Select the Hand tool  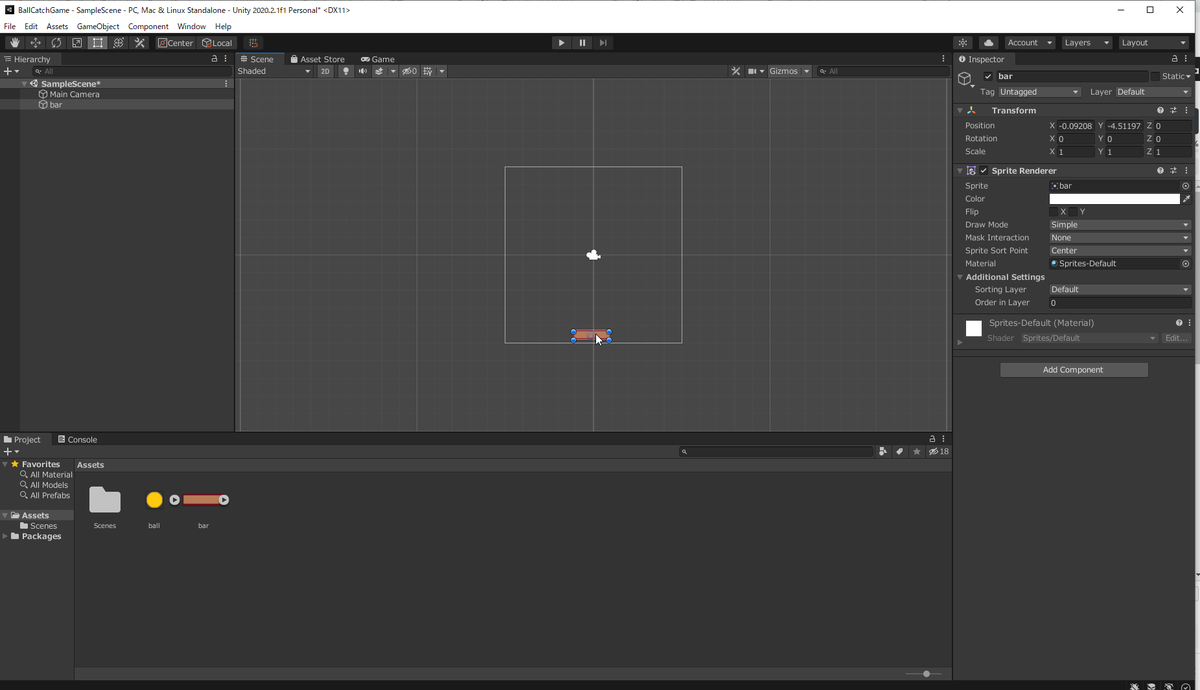click(x=15, y=43)
